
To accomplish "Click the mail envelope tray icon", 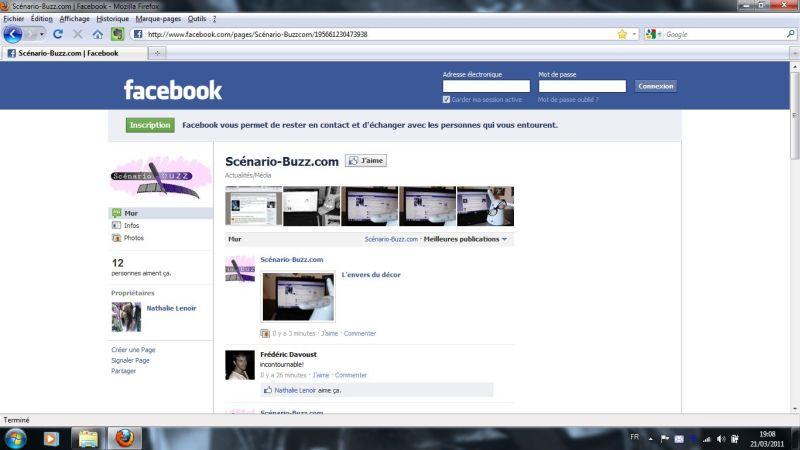I will pyautogui.click(x=679, y=439).
